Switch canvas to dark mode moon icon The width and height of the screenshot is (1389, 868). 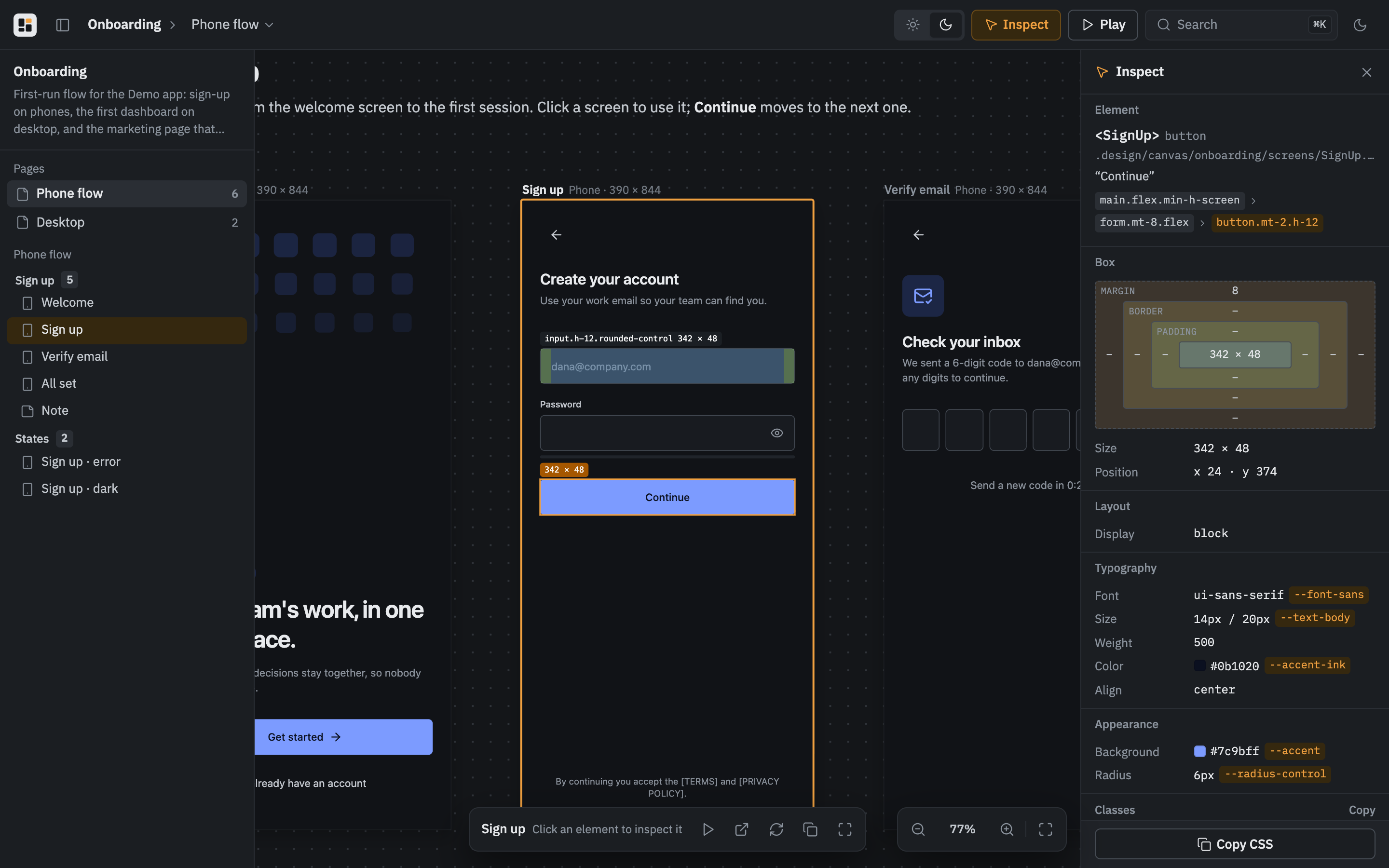945,25
